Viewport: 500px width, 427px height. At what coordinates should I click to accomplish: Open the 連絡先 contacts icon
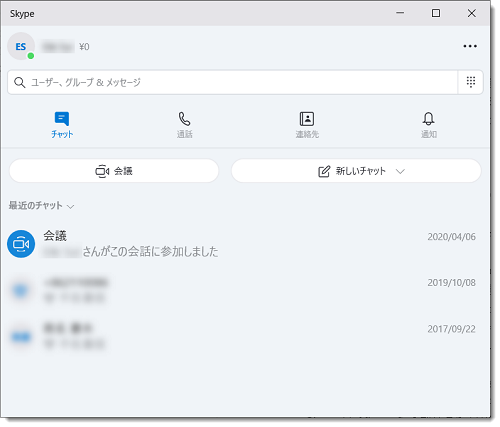tap(307, 119)
